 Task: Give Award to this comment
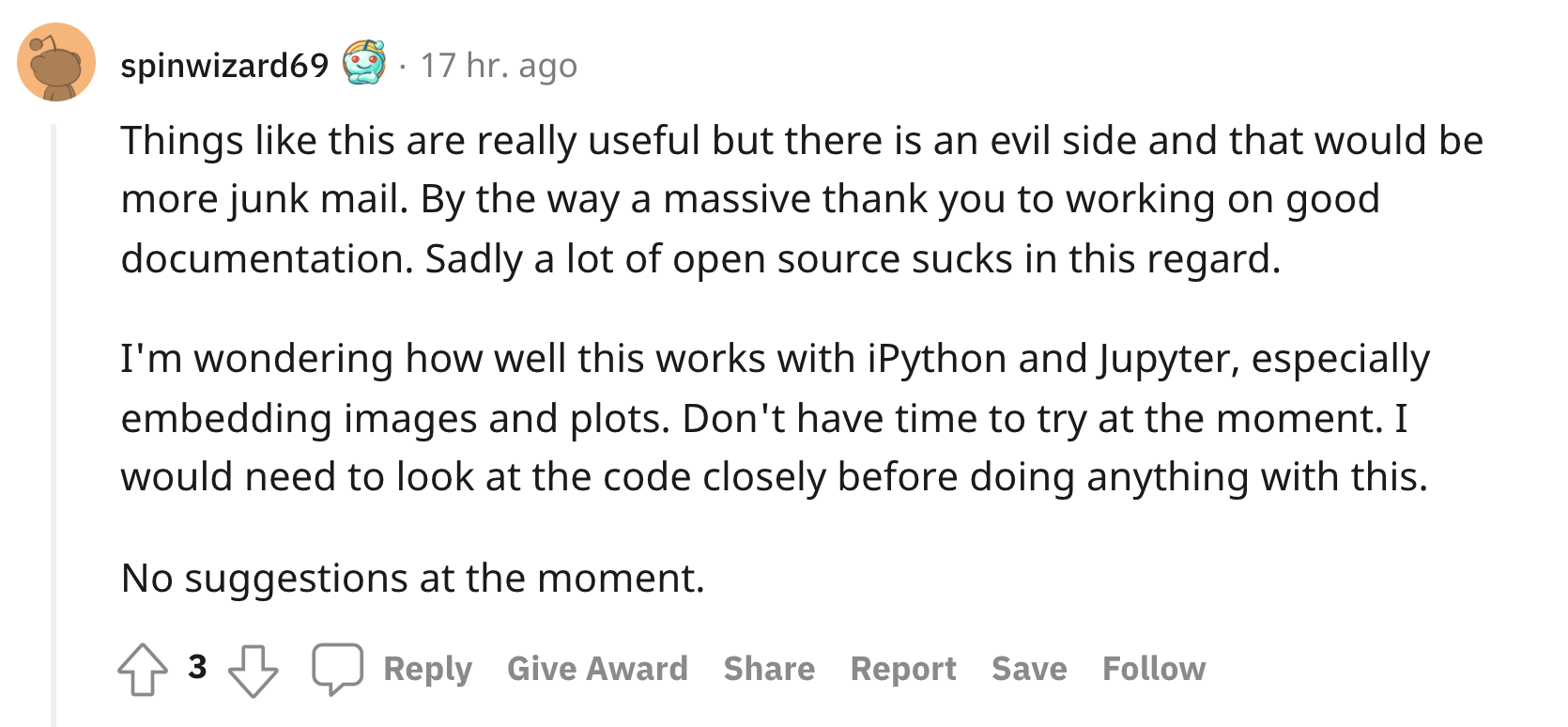598,669
